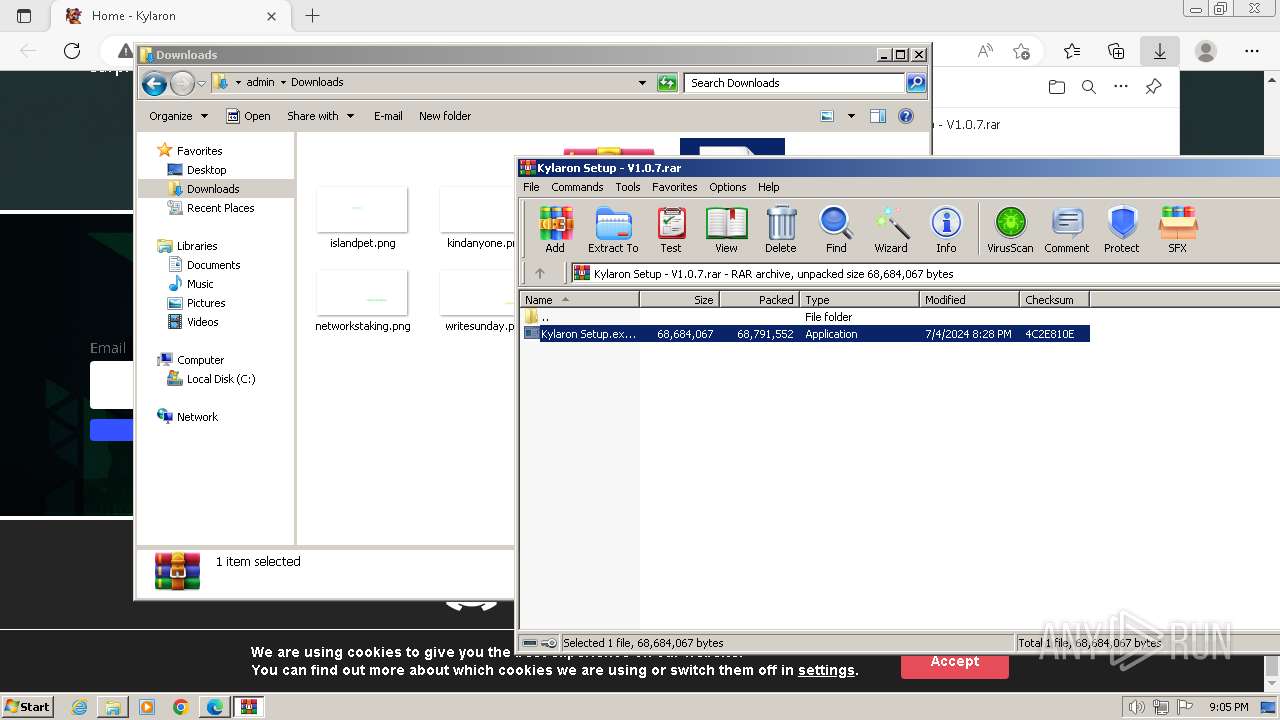1280x720 pixels.
Task: Click the Info icon in WinRAR
Action: (x=946, y=229)
